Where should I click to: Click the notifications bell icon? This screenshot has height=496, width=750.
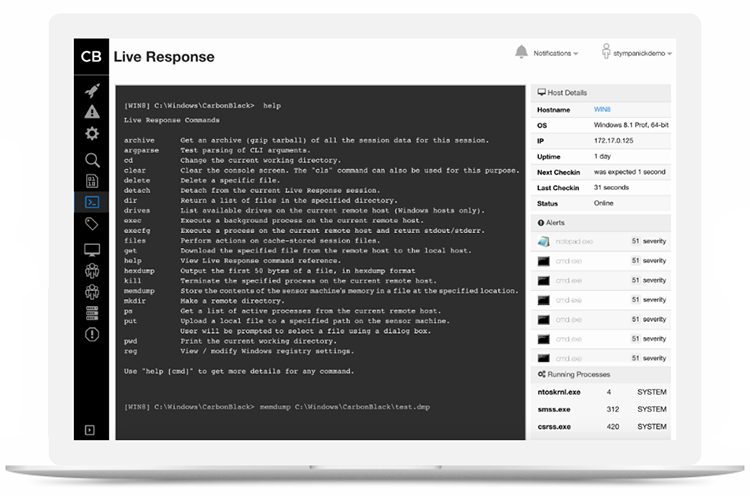point(521,52)
